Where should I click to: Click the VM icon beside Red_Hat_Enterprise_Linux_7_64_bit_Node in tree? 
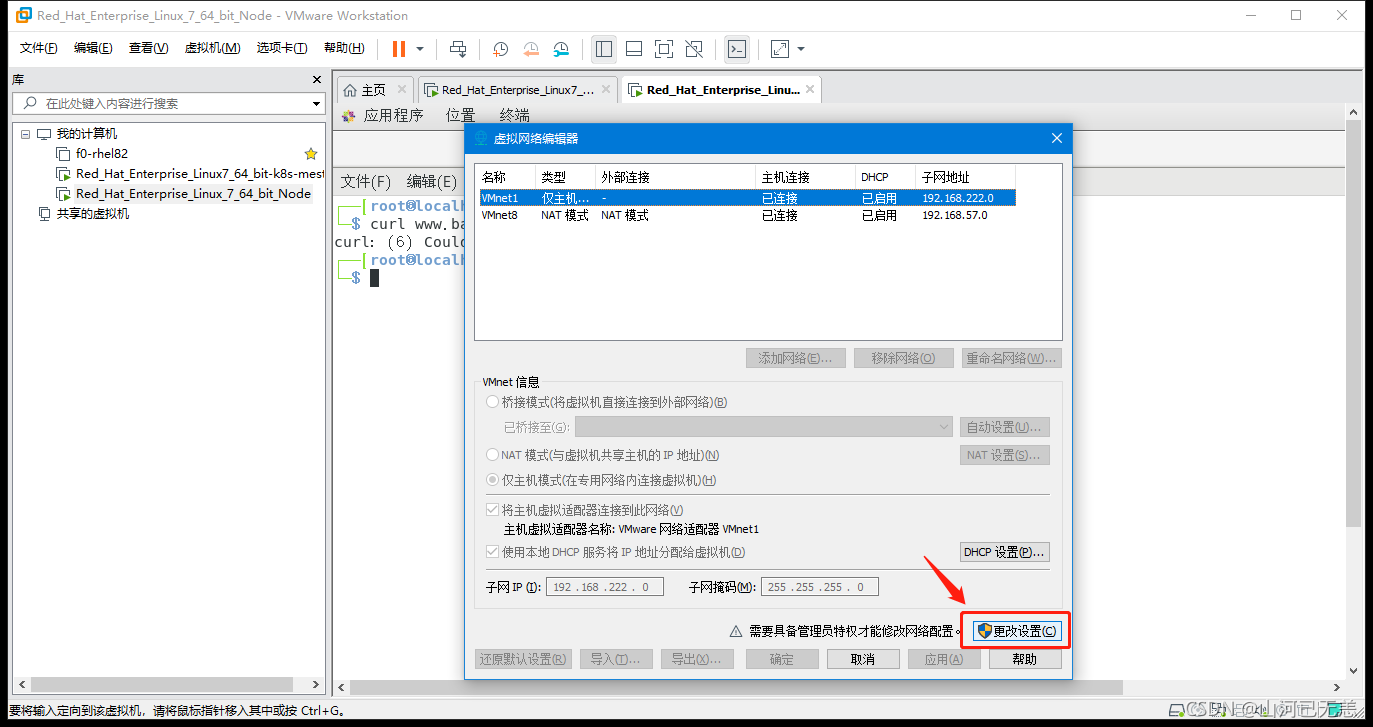tap(63, 194)
